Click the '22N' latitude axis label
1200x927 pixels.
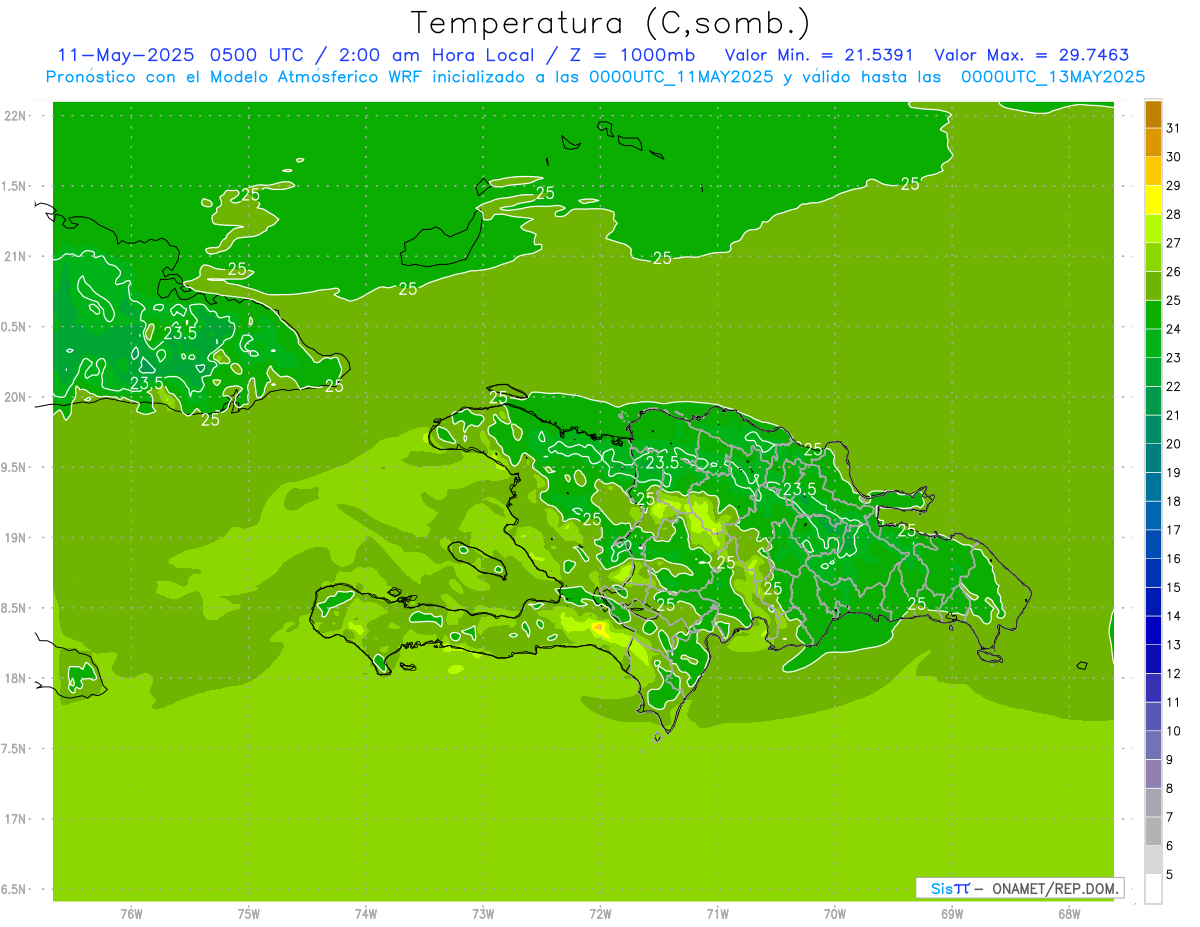(15, 116)
